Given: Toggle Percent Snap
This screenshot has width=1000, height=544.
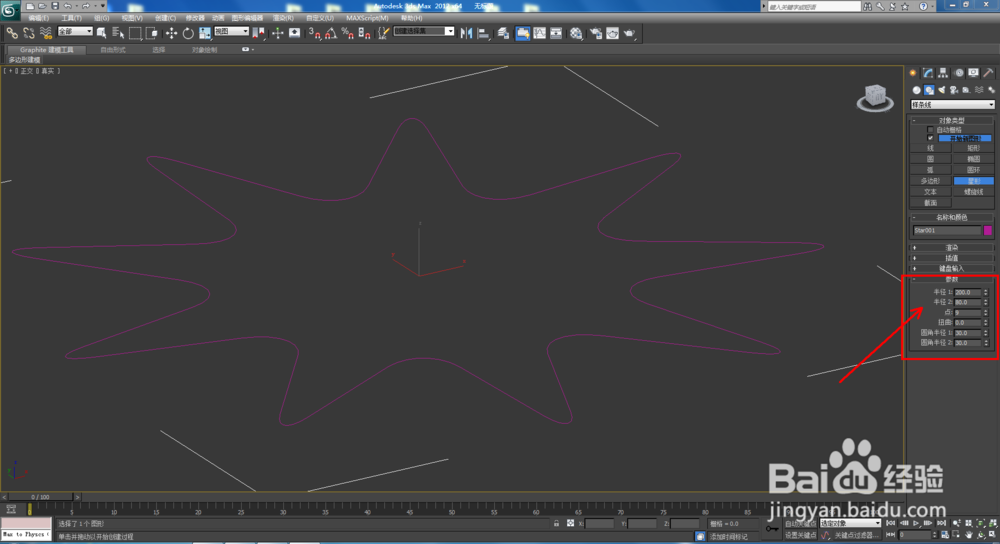Looking at the screenshot, I should click(x=348, y=33).
